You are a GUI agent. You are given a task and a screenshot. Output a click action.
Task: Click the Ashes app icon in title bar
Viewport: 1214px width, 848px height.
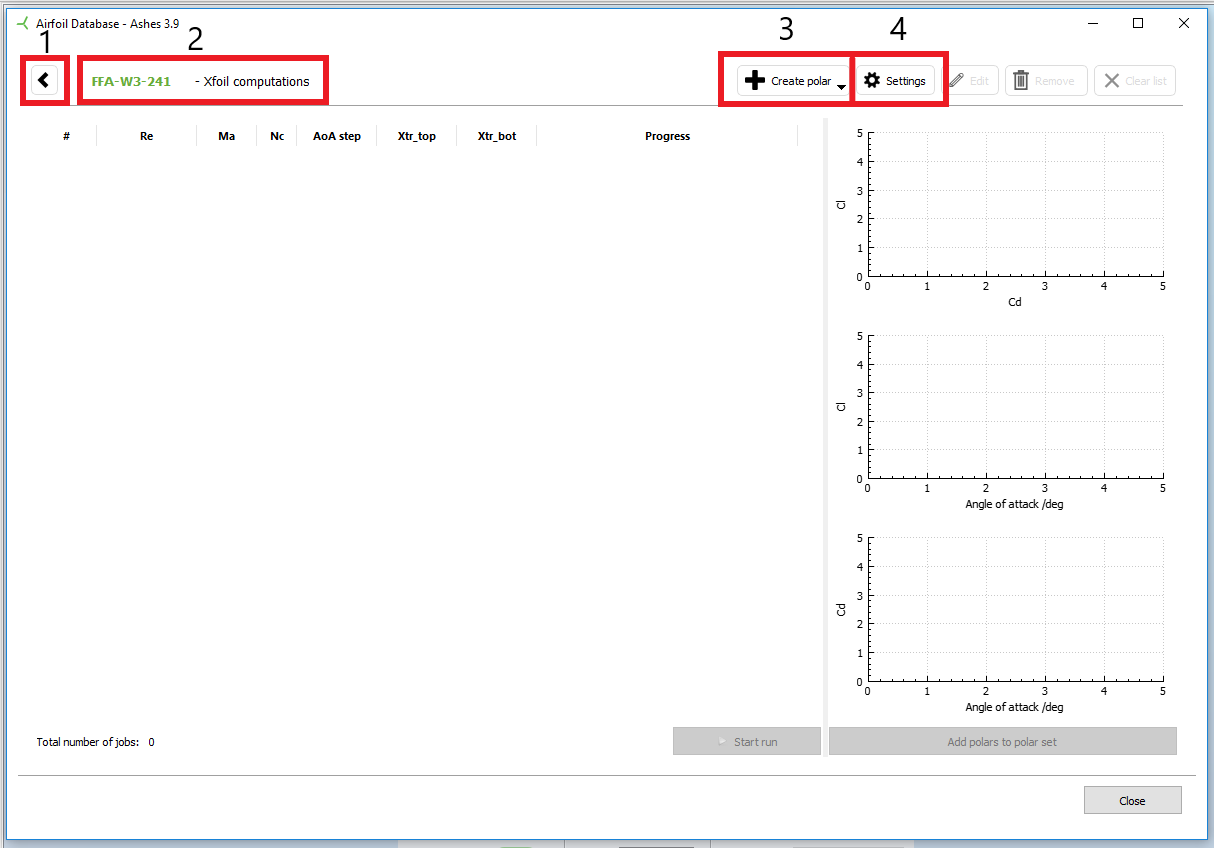23,23
